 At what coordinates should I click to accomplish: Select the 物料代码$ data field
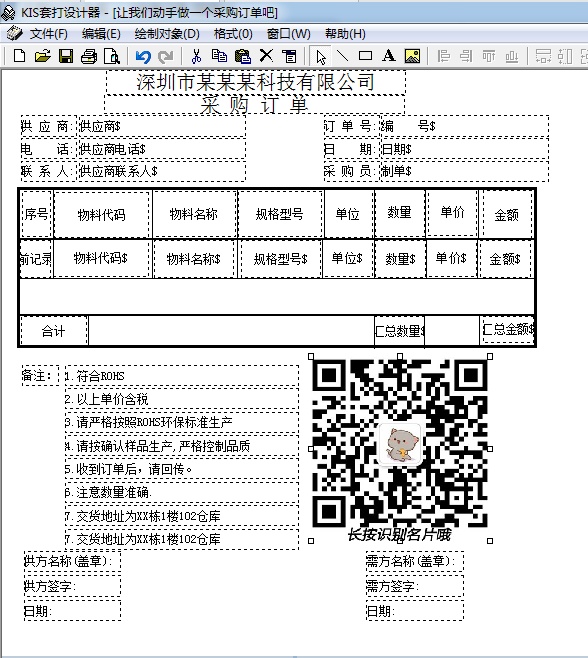pyautogui.click(x=101, y=258)
